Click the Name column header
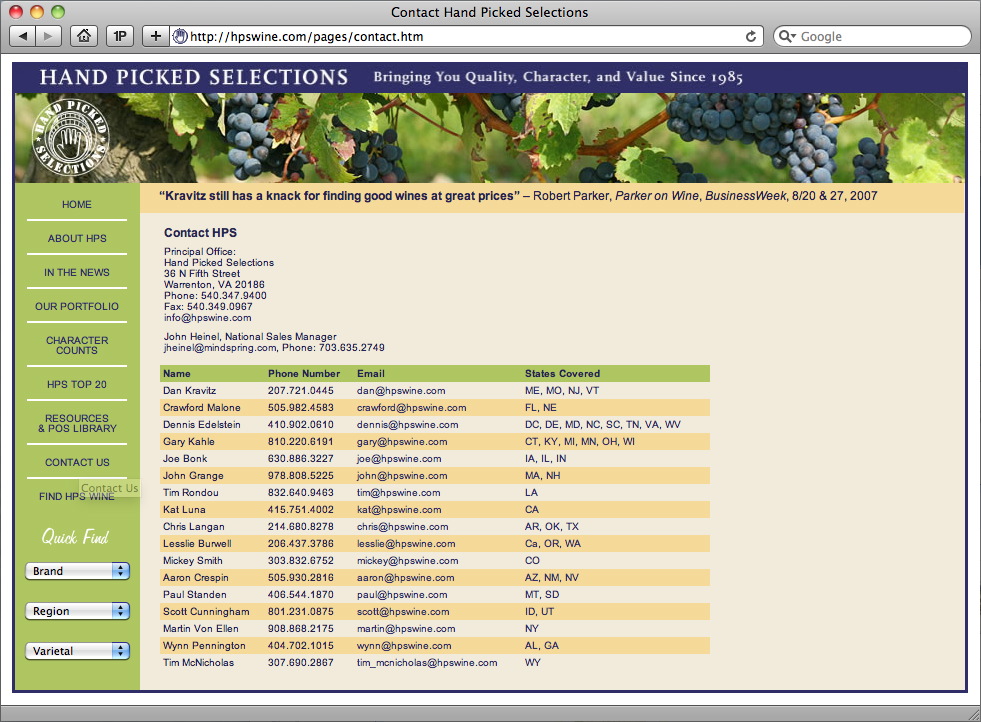 tap(176, 374)
